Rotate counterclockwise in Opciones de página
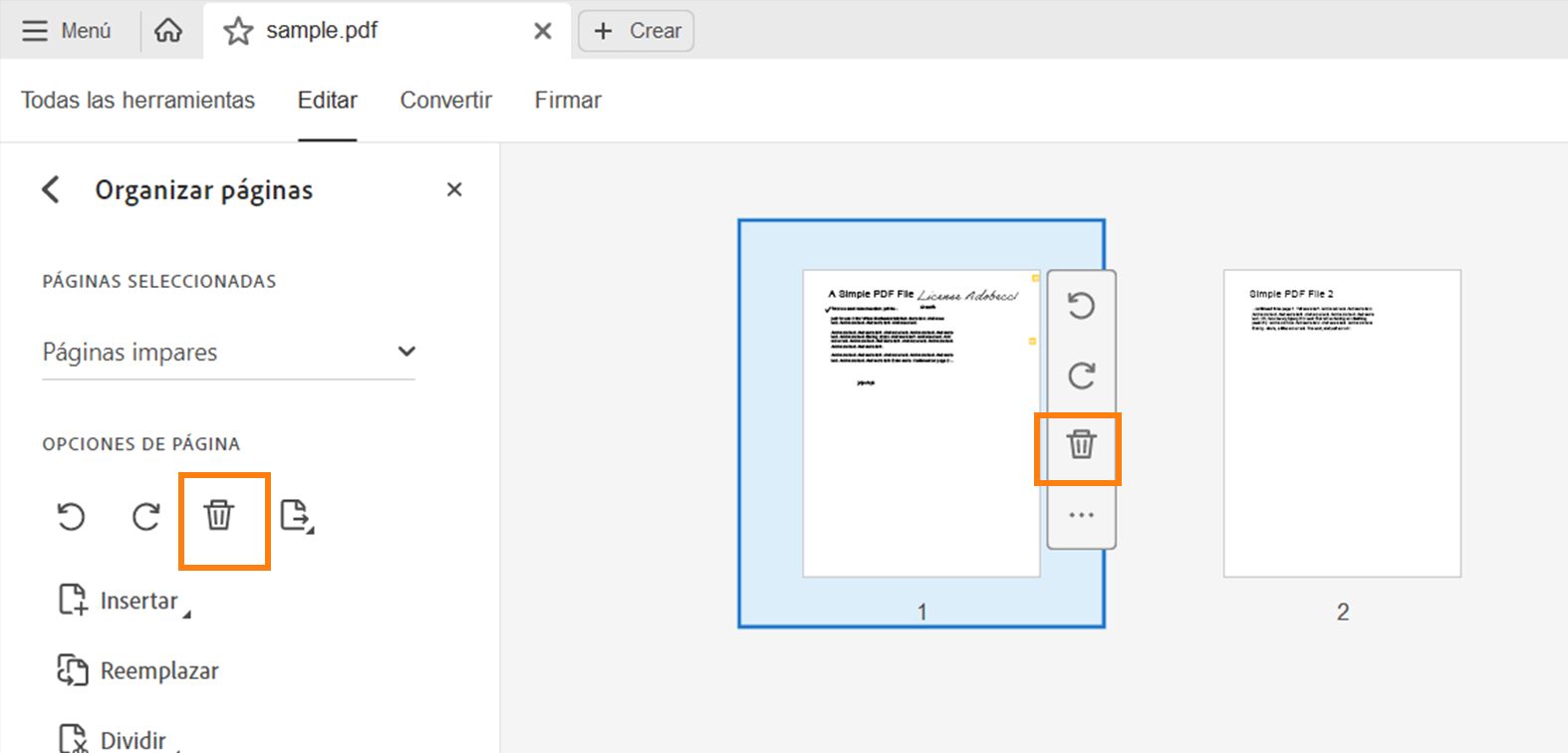The image size is (1568, 753). click(x=71, y=516)
